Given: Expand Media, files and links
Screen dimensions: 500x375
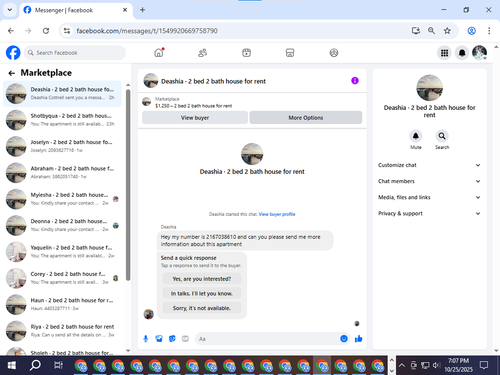Looking at the screenshot, I should (x=429, y=197).
